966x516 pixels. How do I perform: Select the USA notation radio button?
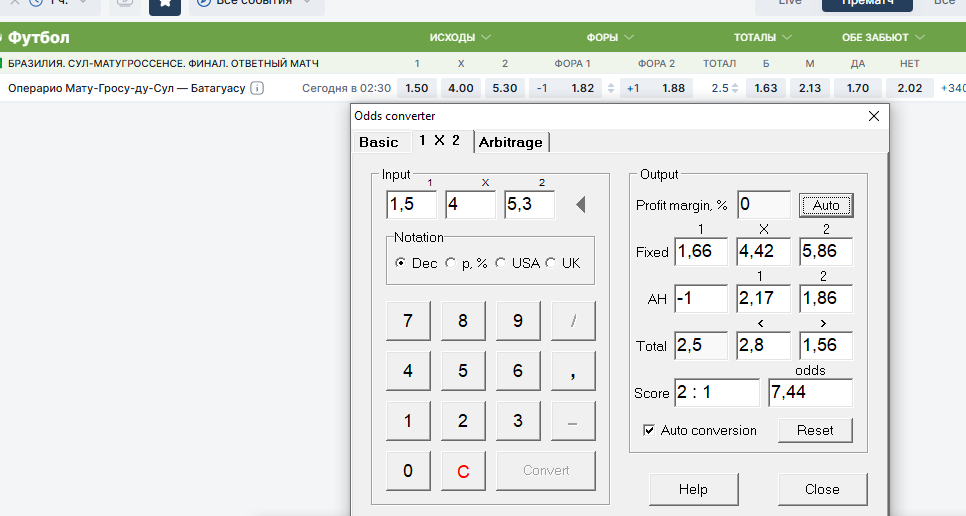pyautogui.click(x=500, y=263)
